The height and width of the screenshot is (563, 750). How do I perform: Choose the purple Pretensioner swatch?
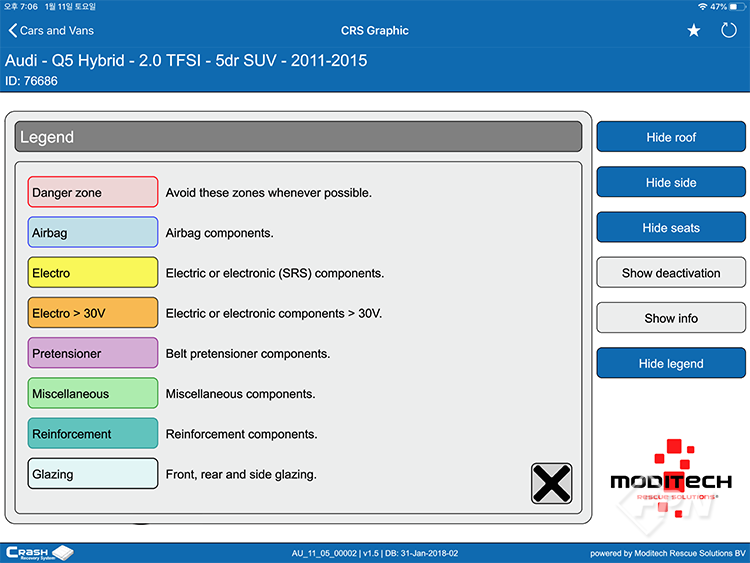[x=93, y=353]
